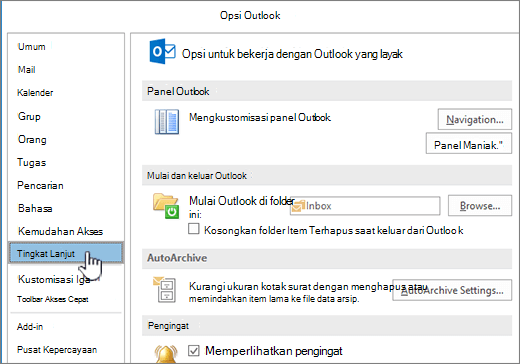The width and height of the screenshot is (520, 364).
Task: Go to Orang options
Action: tap(32, 139)
